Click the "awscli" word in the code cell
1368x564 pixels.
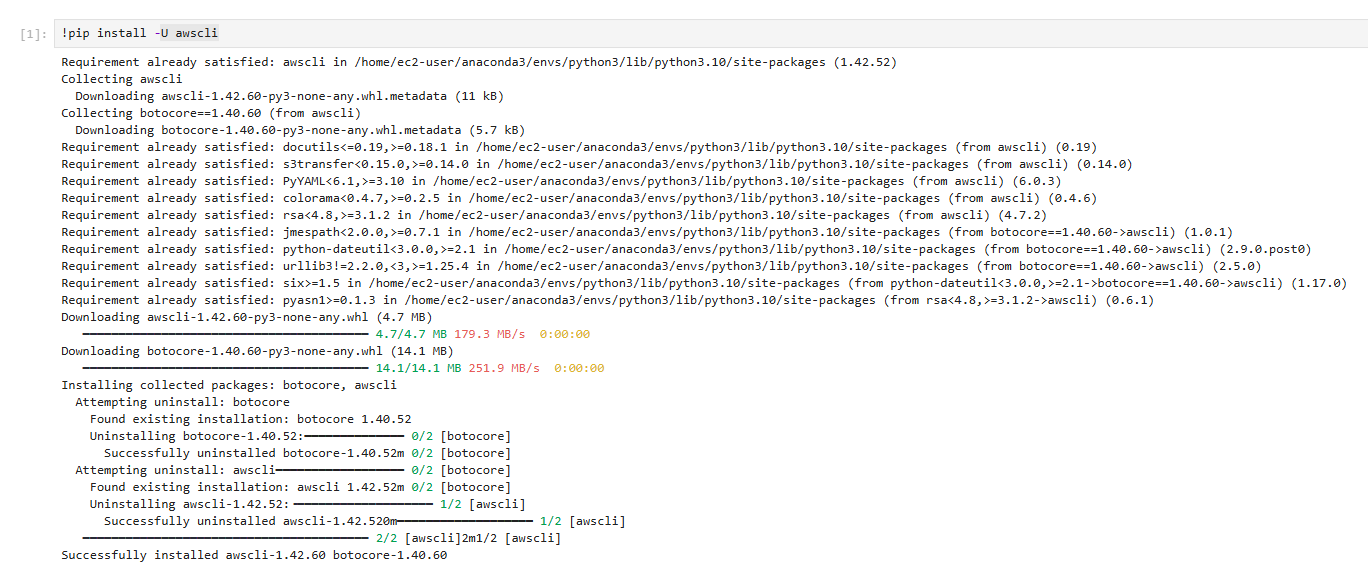pos(196,33)
